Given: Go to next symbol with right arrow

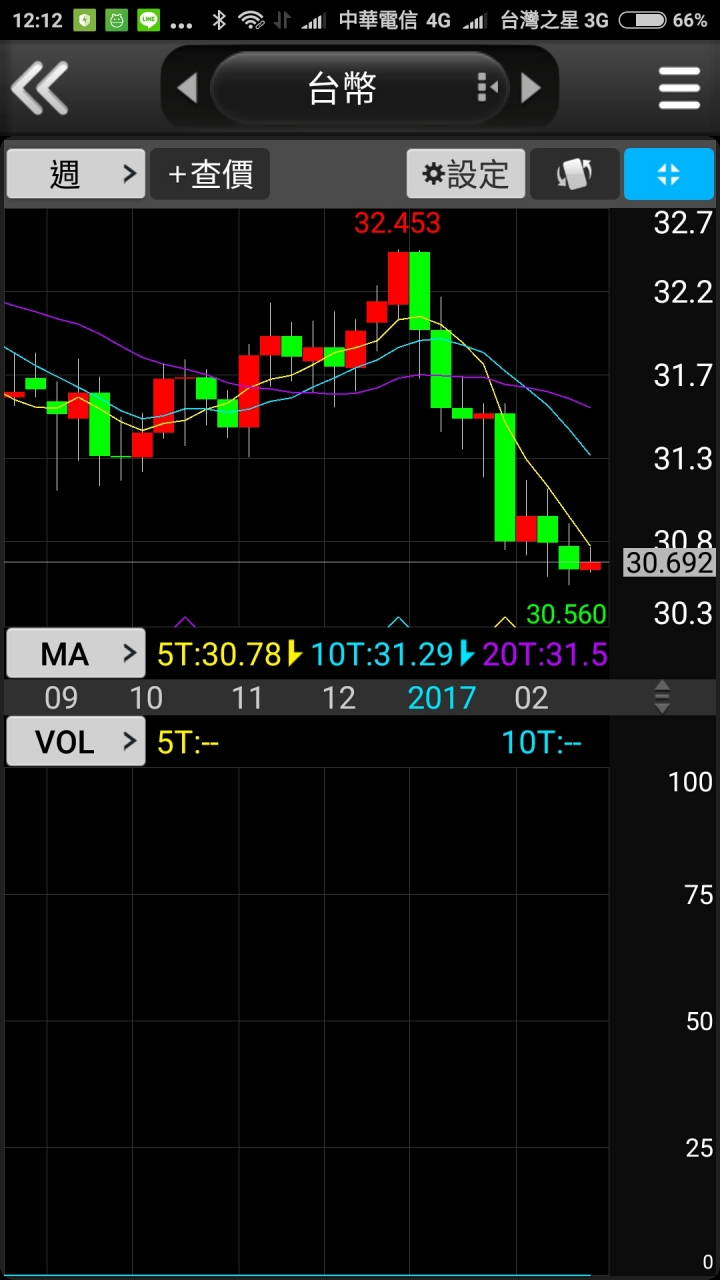Looking at the screenshot, I should (x=531, y=88).
